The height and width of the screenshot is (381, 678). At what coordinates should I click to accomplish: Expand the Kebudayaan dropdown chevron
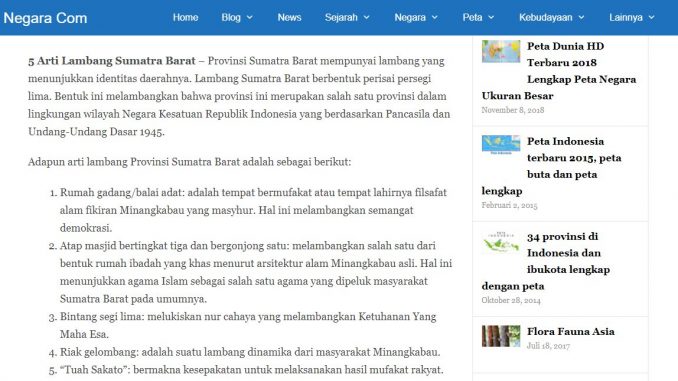tap(581, 18)
